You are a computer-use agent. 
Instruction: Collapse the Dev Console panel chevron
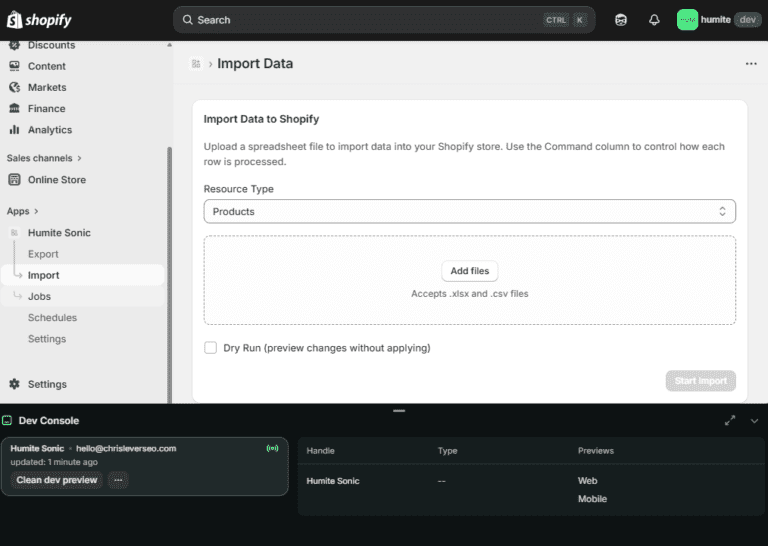(754, 421)
